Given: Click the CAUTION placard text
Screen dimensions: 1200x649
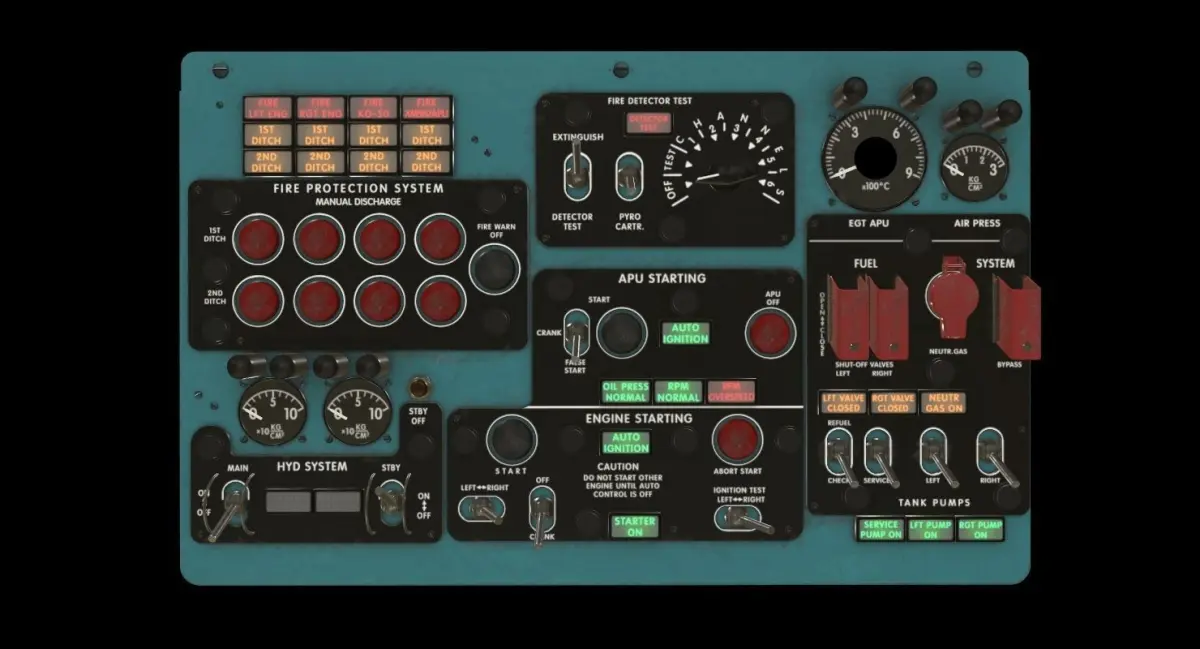Looking at the screenshot, I should [617, 467].
